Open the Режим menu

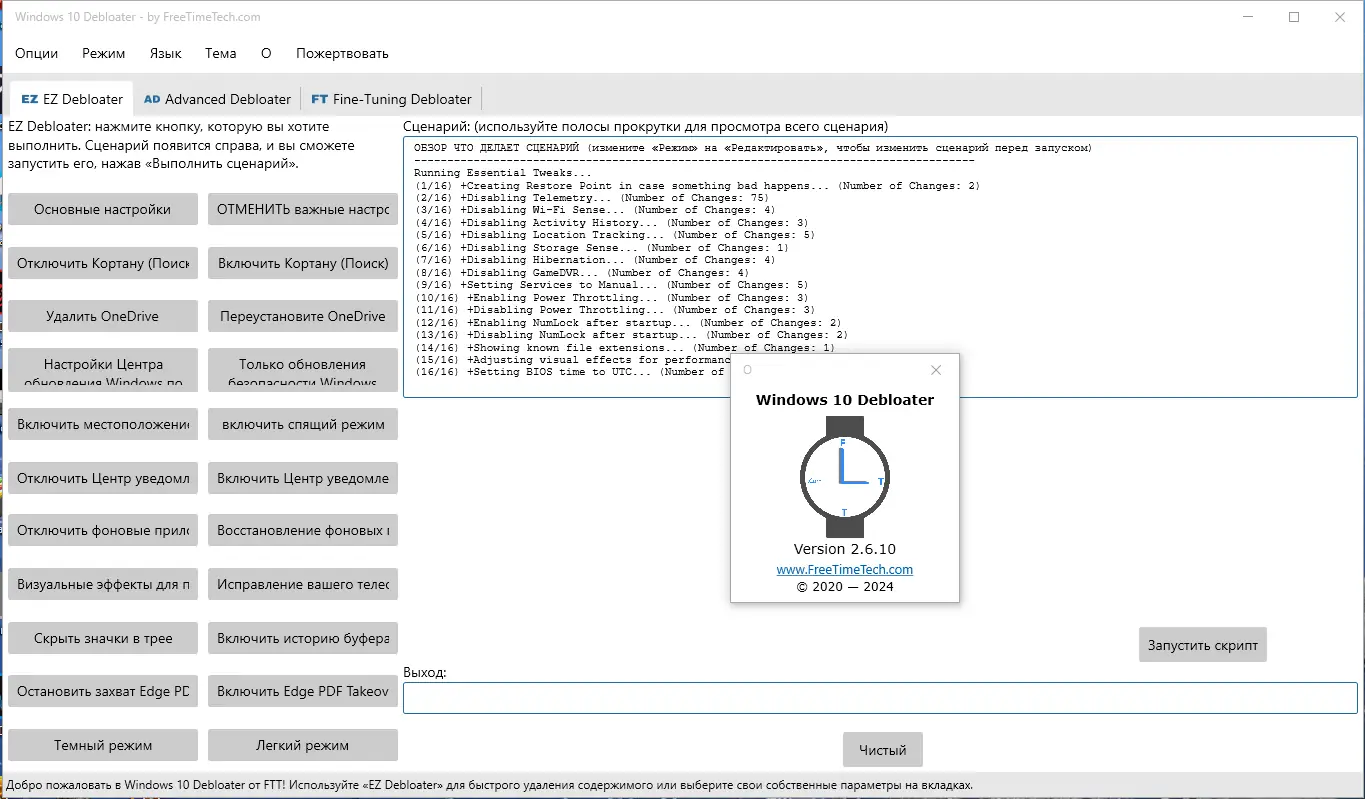pos(104,53)
